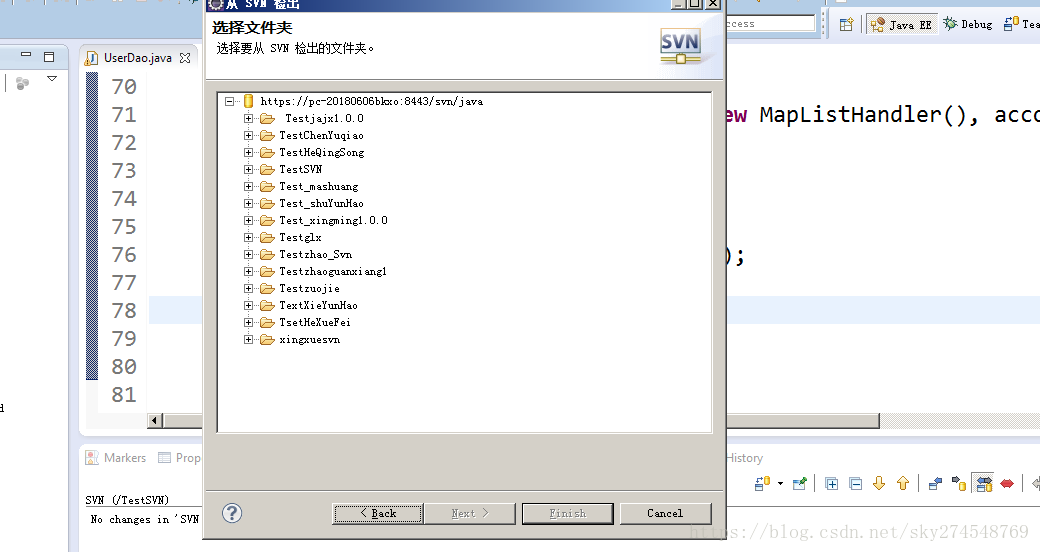Focus the Quick Access input field

770,24
